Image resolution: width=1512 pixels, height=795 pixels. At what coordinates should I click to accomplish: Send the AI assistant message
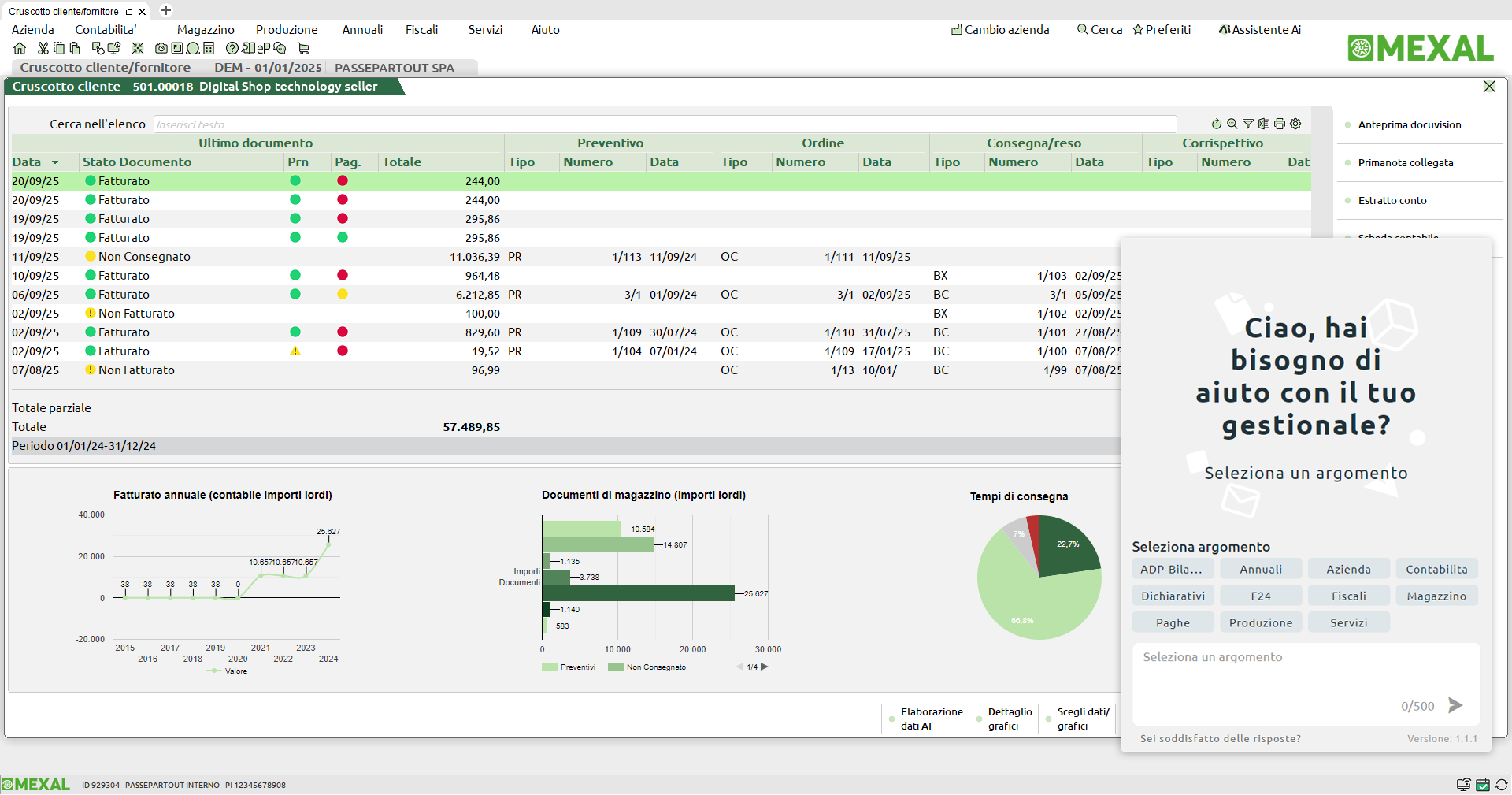tap(1455, 705)
